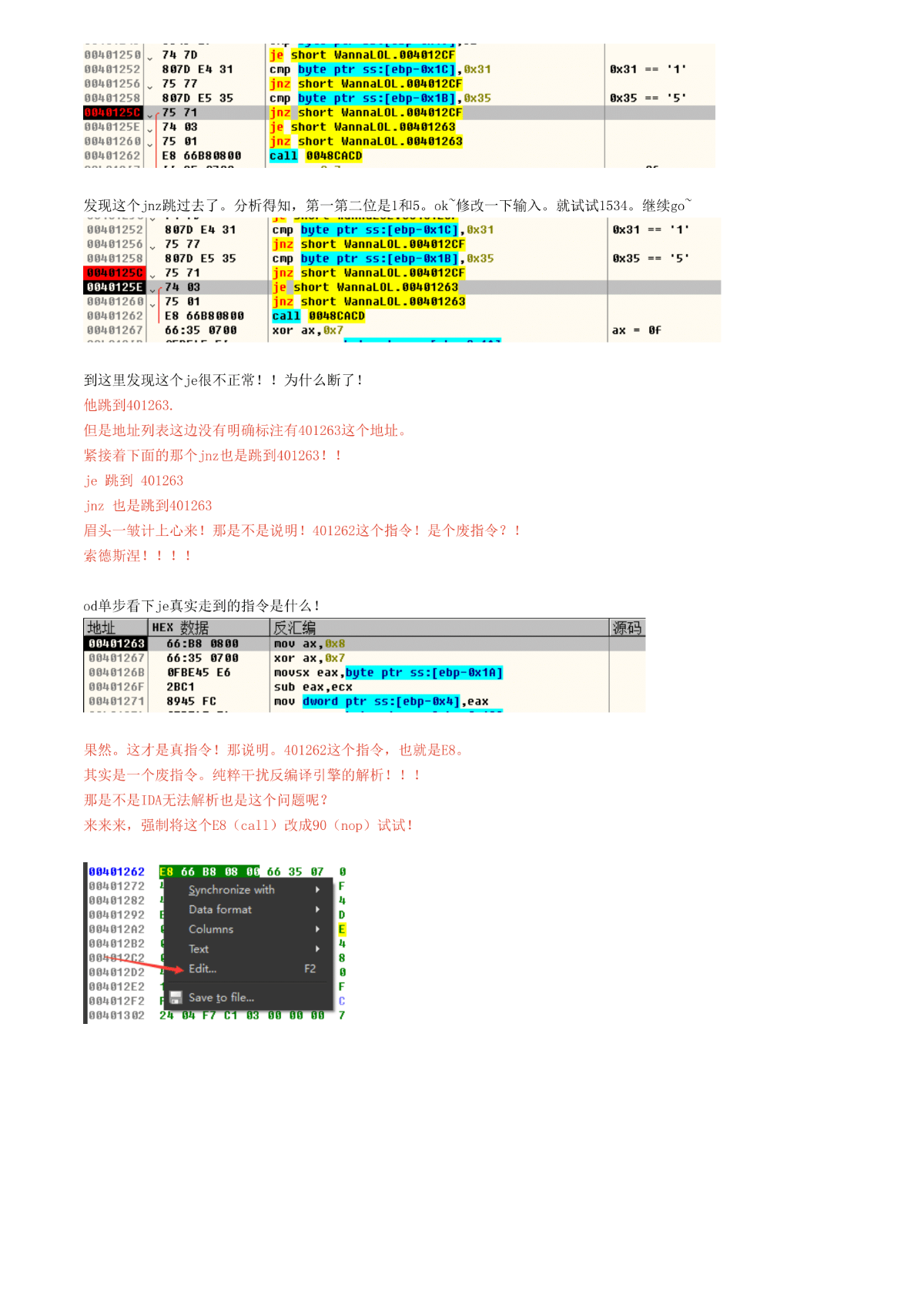Click the je short WannaLOL.004012CF instruction
Image resolution: width=924 pixels, height=1308 pixels.
(362, 55)
